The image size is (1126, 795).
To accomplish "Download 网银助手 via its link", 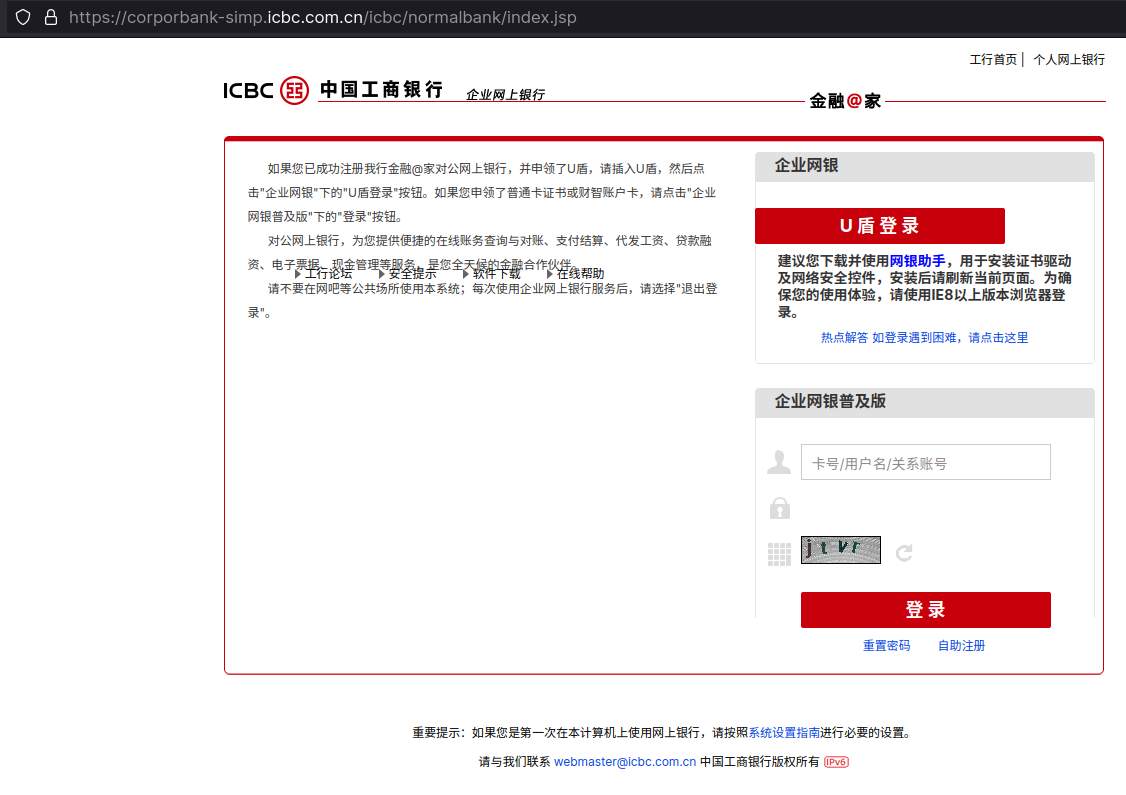I will pos(916,260).
